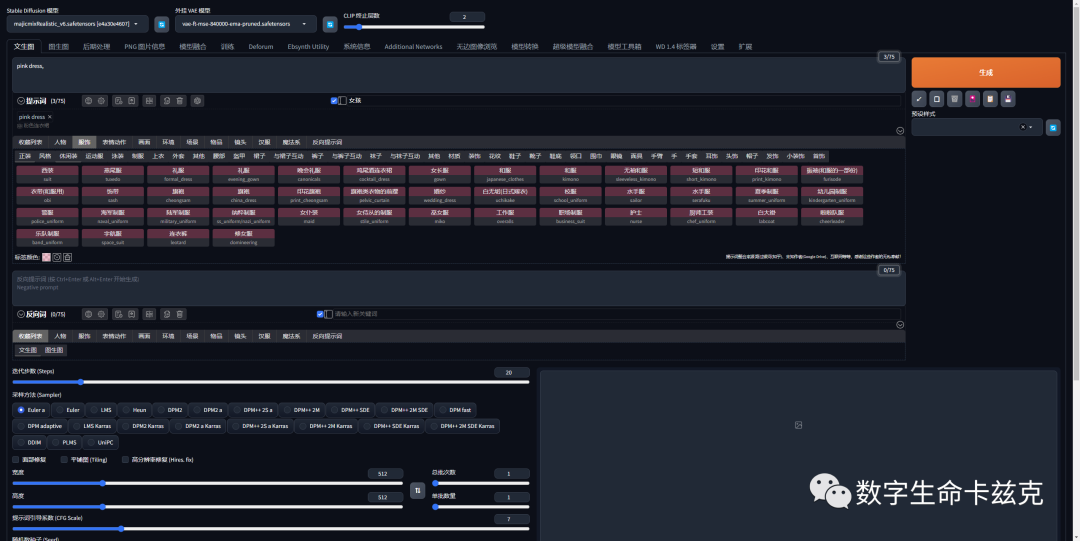Click the arrow icon below Generate

pyautogui.click(x=919, y=99)
